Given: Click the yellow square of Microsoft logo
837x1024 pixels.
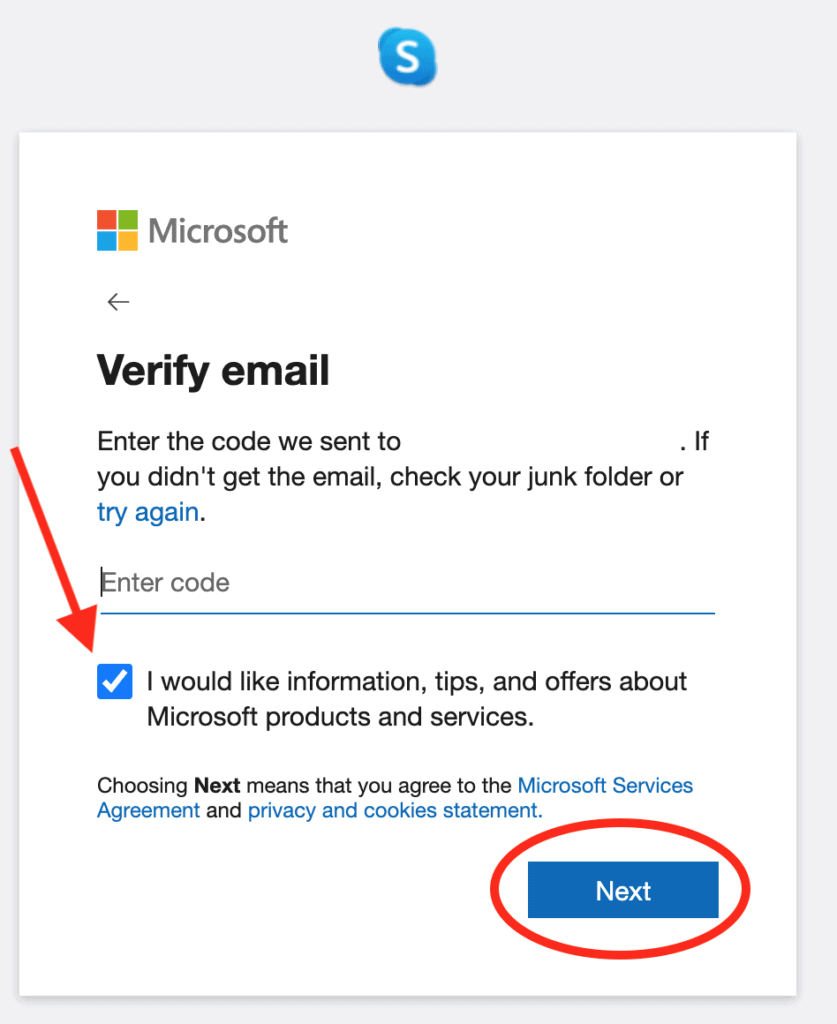Looking at the screenshot, I should (128, 241).
